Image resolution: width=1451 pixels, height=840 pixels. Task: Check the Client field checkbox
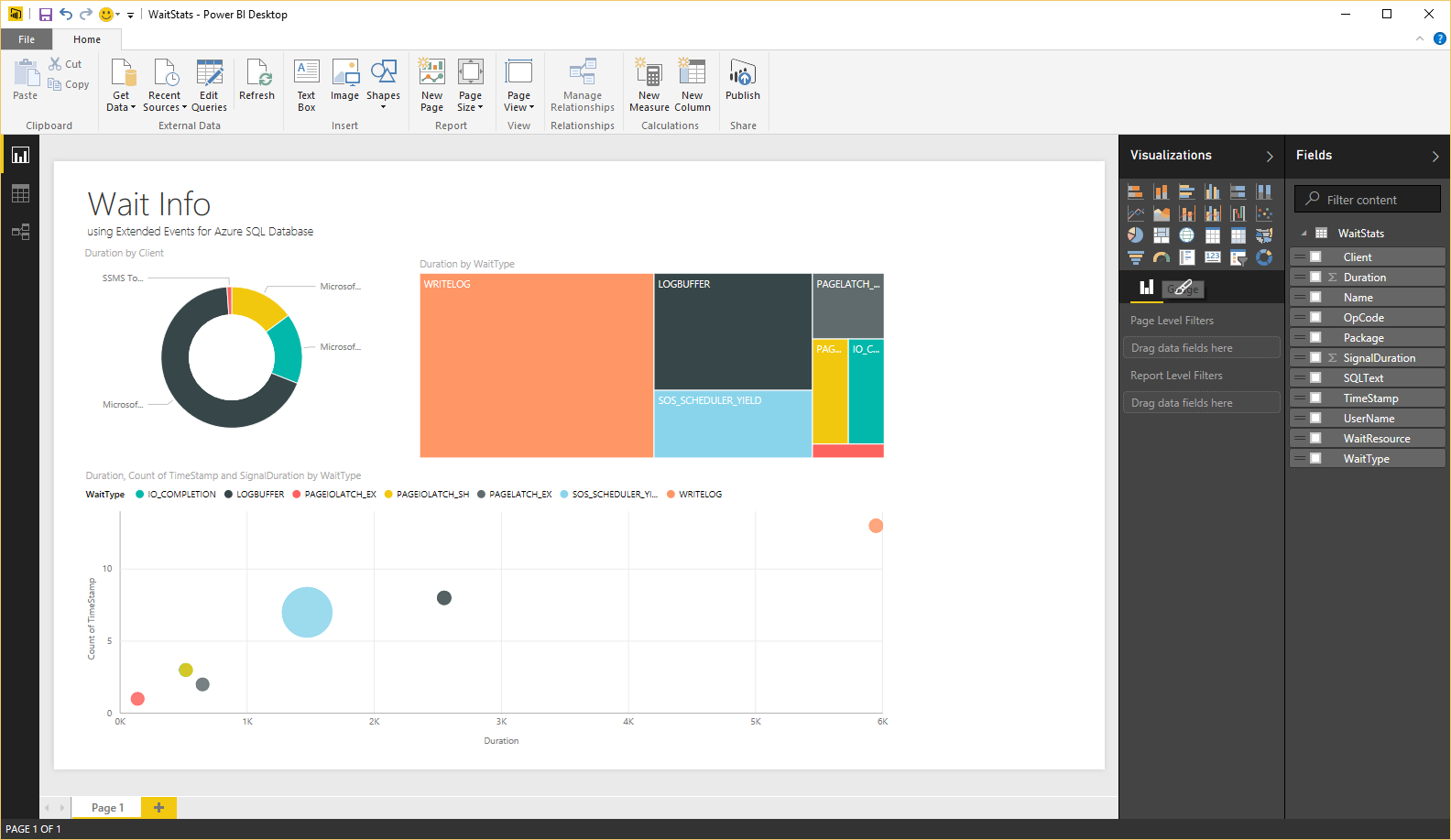(x=1315, y=257)
